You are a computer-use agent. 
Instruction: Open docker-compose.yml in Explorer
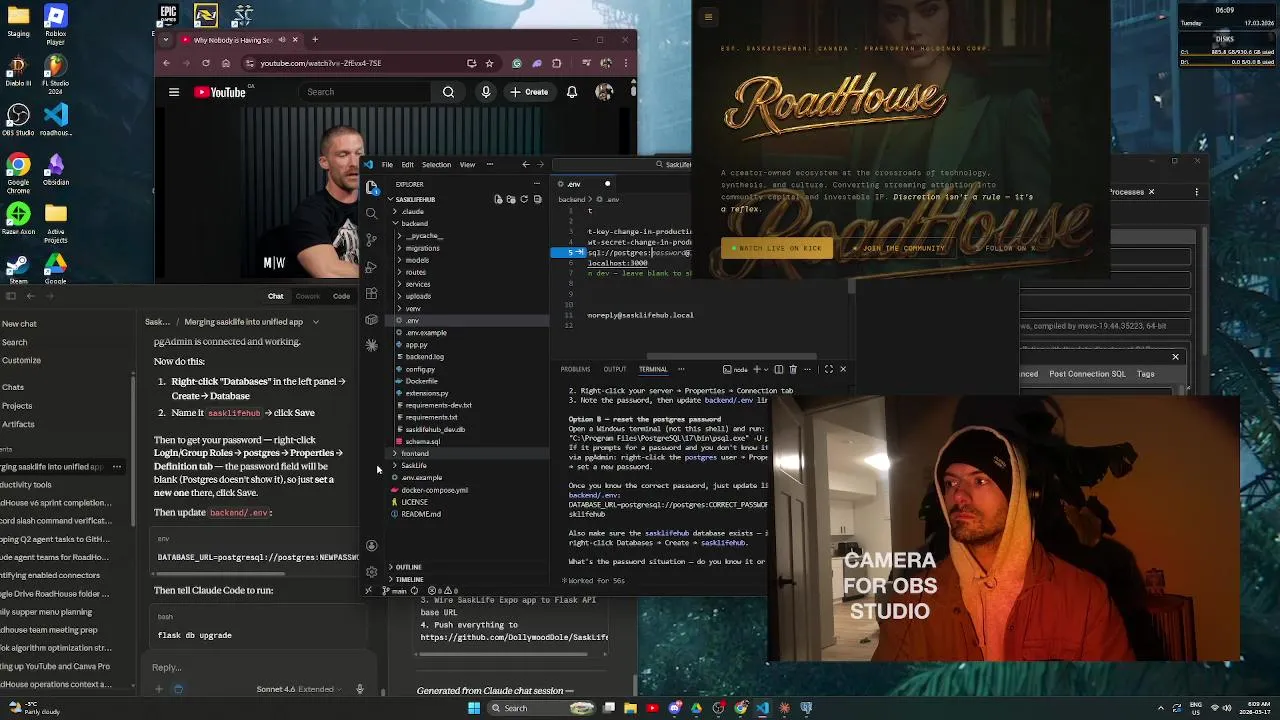tap(434, 490)
